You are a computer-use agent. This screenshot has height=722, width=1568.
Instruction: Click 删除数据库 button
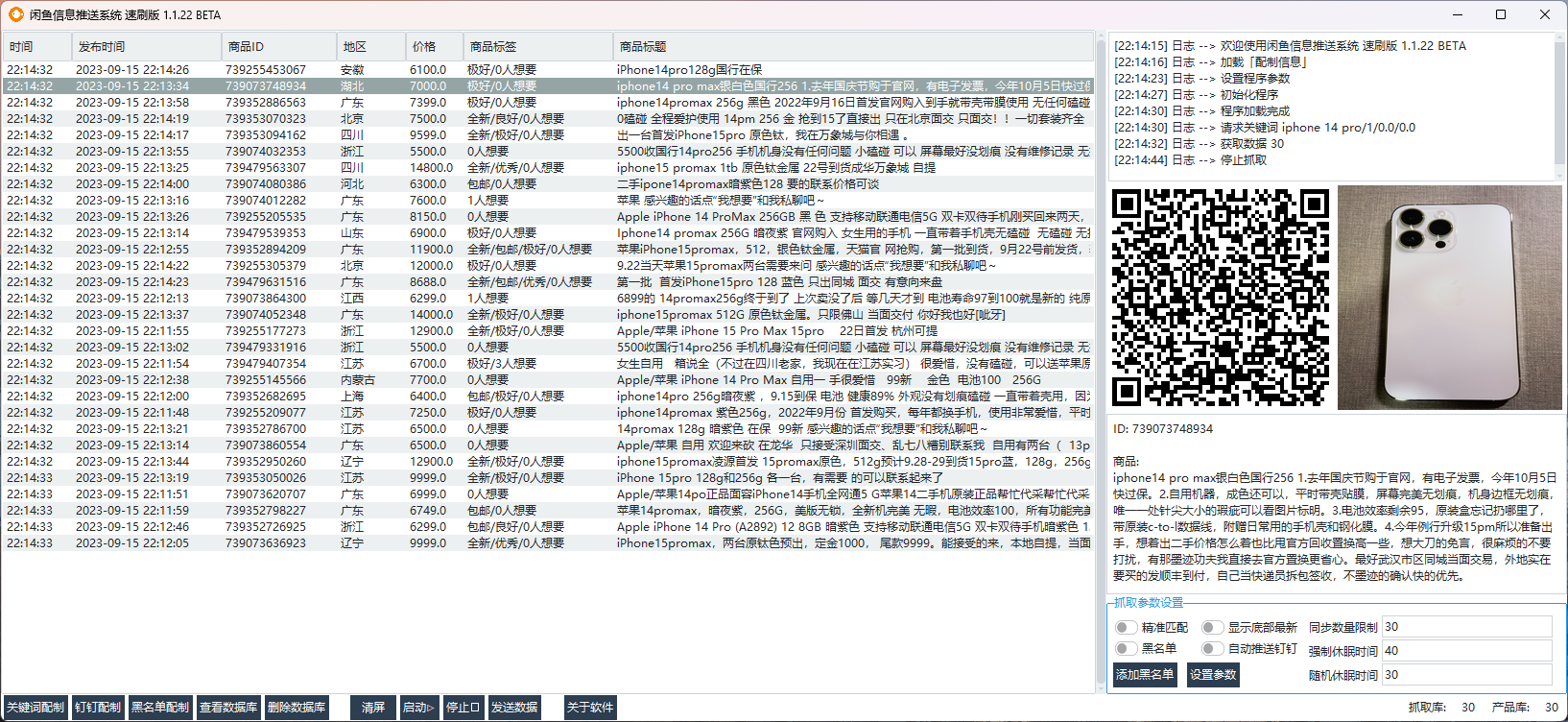pos(297,708)
